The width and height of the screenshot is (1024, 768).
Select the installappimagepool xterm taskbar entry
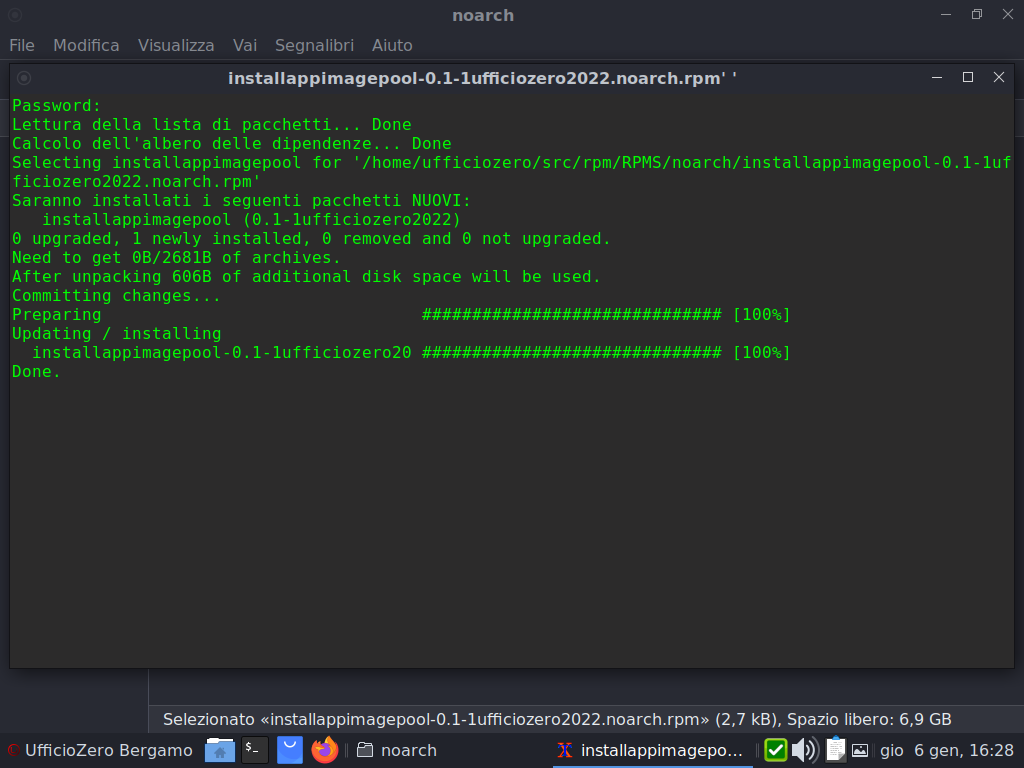pos(650,750)
